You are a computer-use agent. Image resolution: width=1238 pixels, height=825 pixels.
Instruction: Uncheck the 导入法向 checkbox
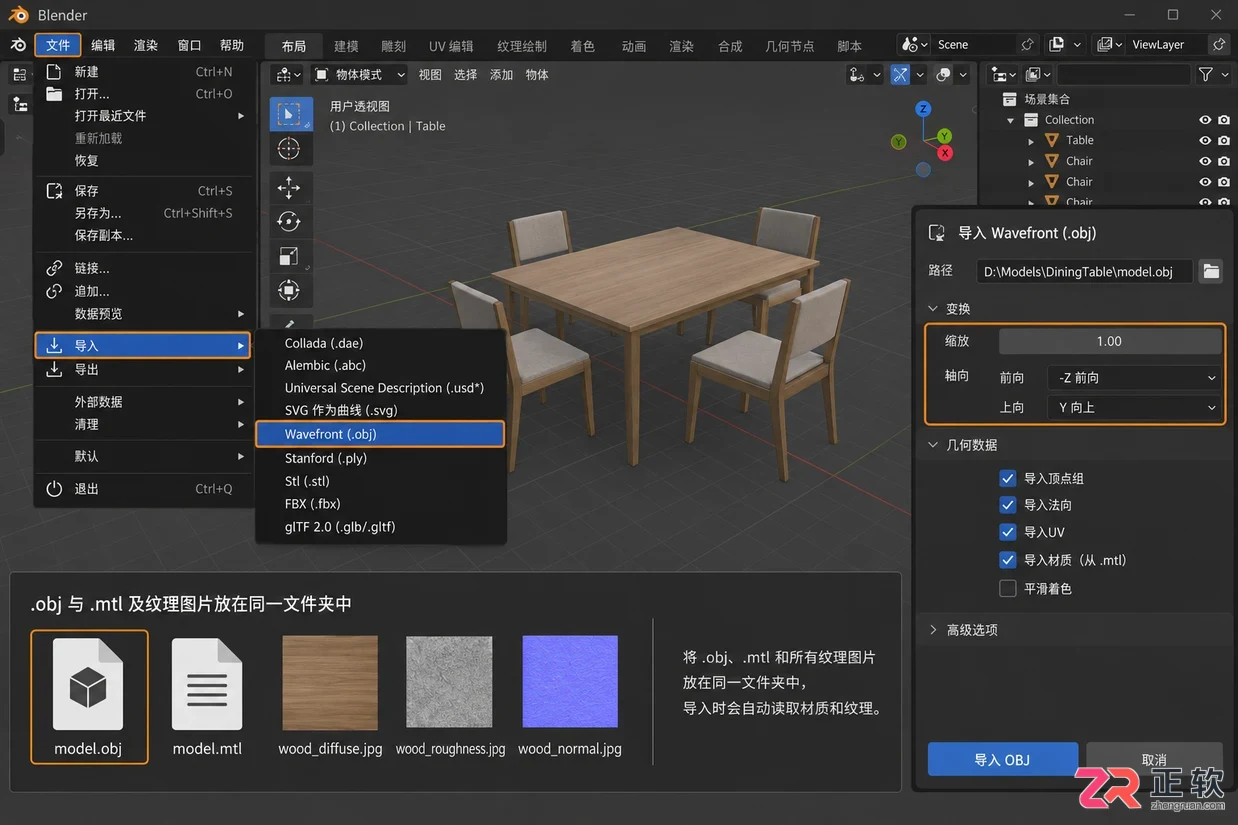pos(1008,505)
